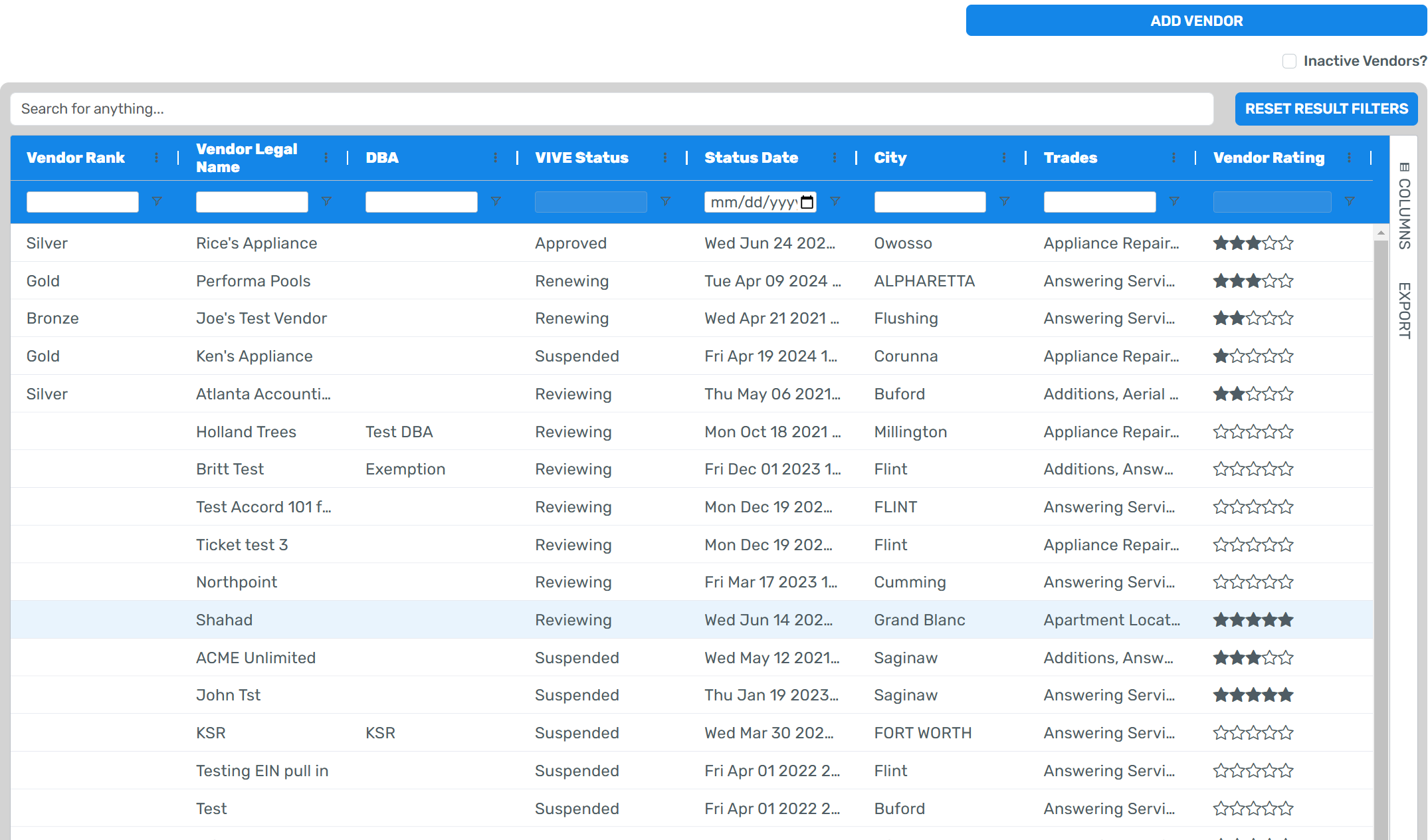1428x840 pixels.
Task: Click the Vendor Legal Name filter text box
Action: click(252, 202)
